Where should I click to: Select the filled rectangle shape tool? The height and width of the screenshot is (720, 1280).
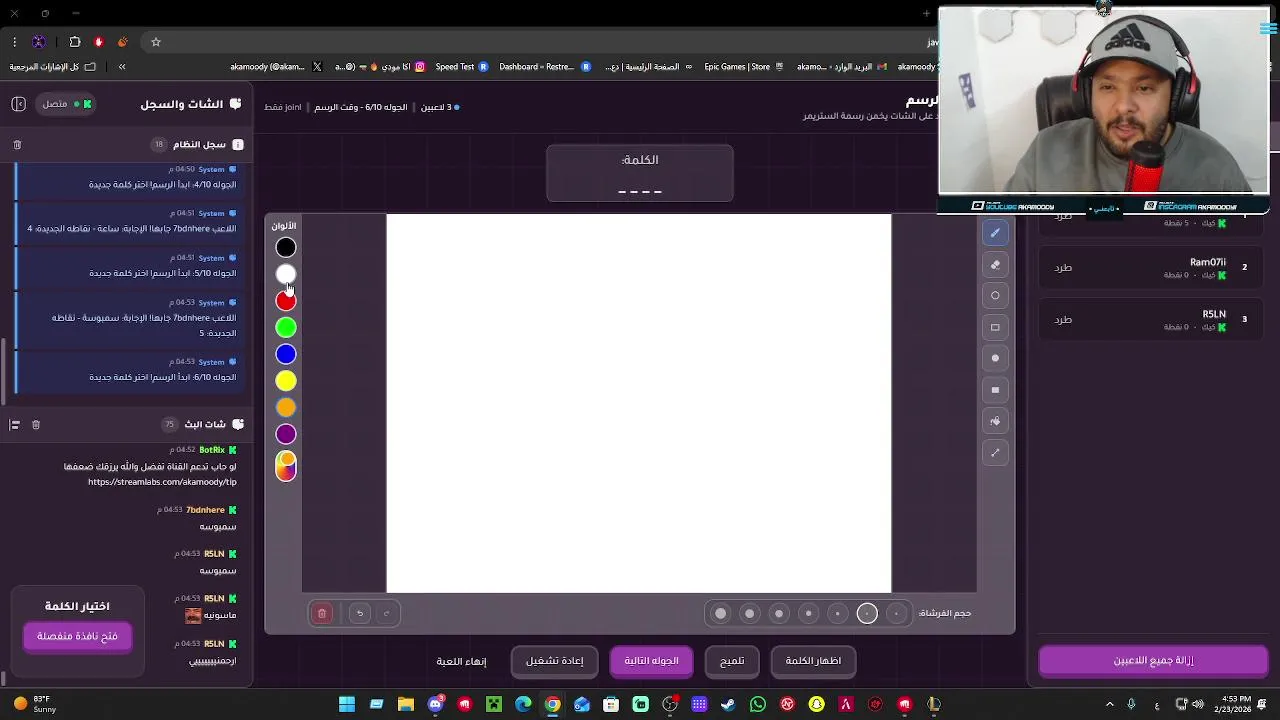(995, 390)
